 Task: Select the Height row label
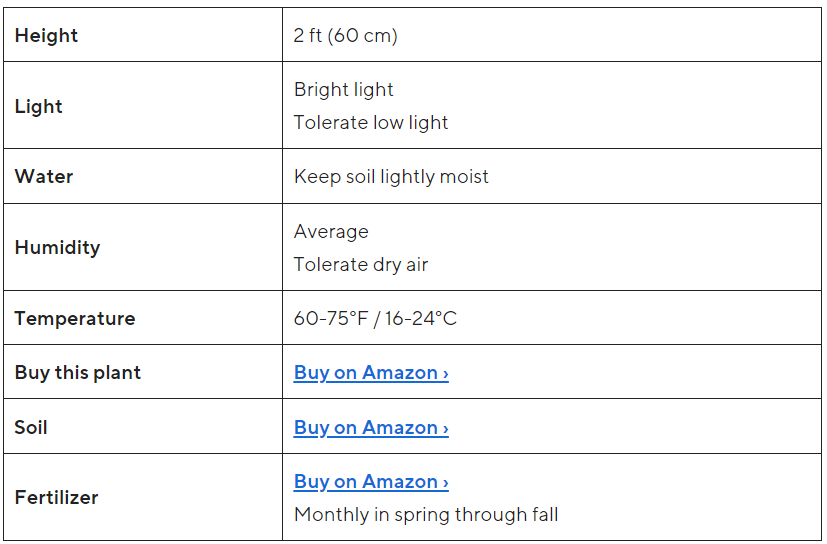pos(46,36)
